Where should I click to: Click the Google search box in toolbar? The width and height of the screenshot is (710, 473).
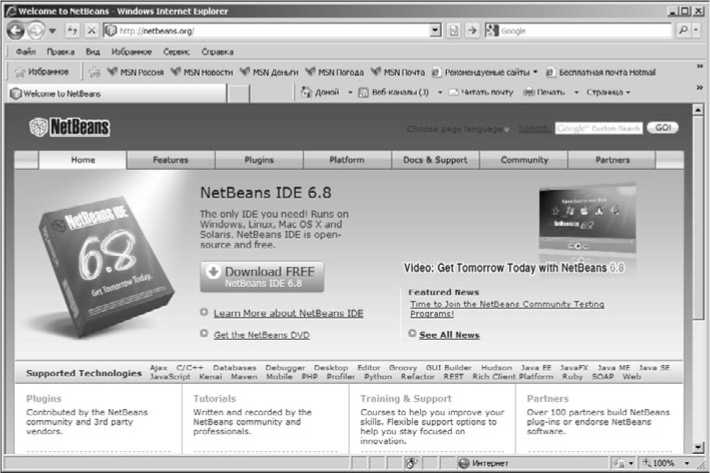[585, 30]
